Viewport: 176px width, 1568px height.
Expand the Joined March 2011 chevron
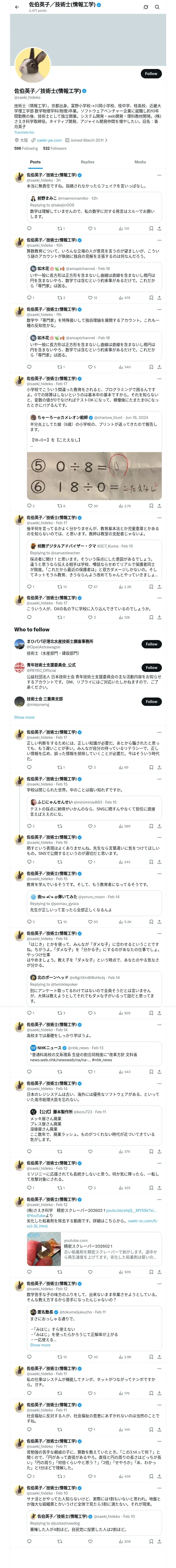[x=106, y=141]
